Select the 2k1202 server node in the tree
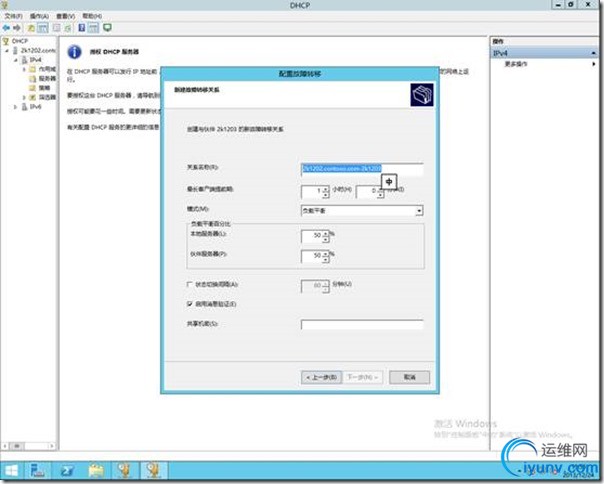 click(35, 50)
